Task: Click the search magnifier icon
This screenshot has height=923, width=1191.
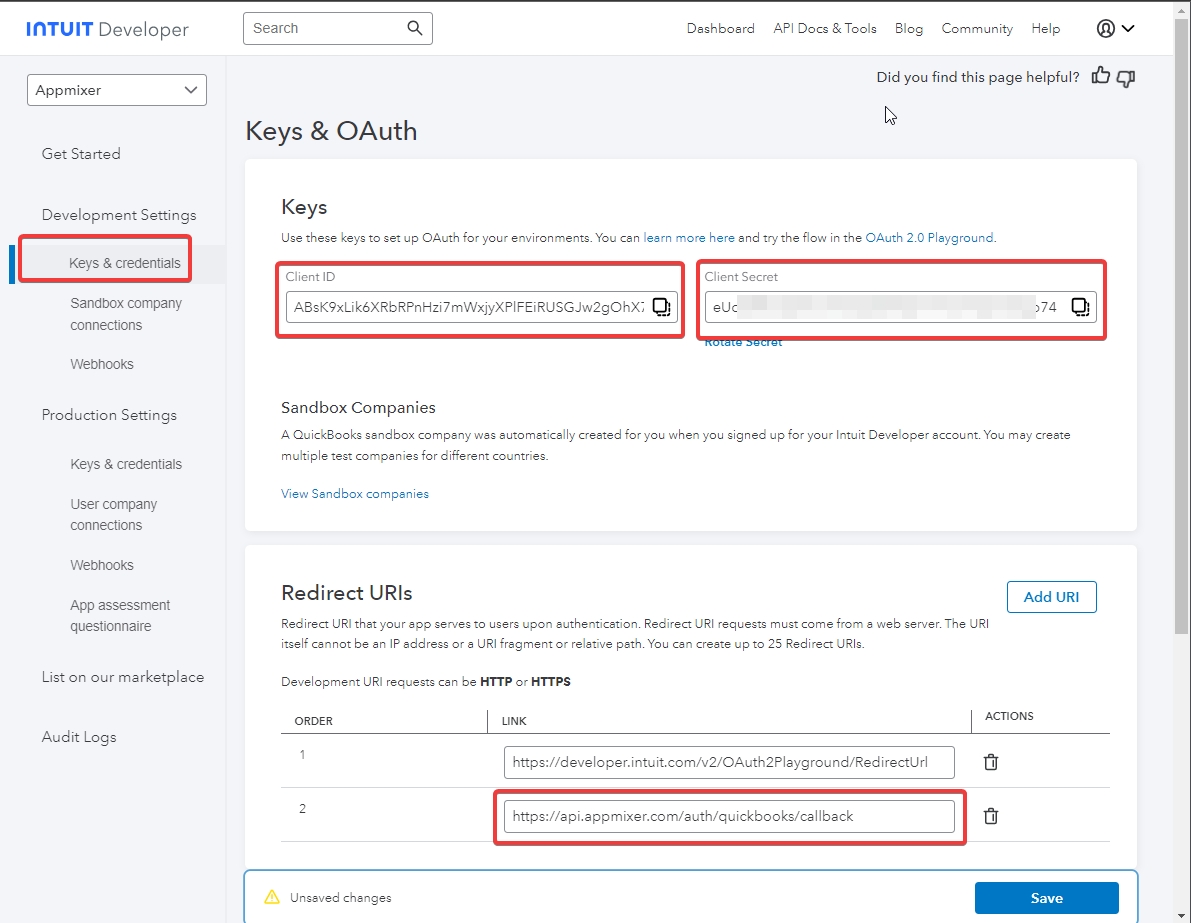Action: point(415,28)
